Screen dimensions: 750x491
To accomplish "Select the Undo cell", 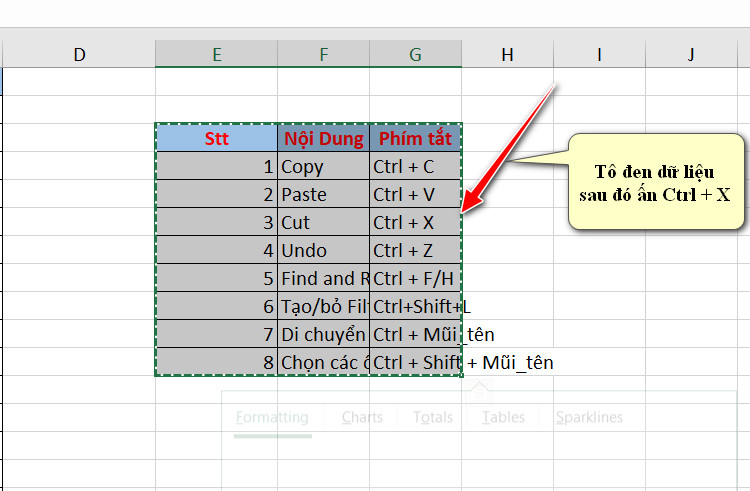I will point(323,250).
